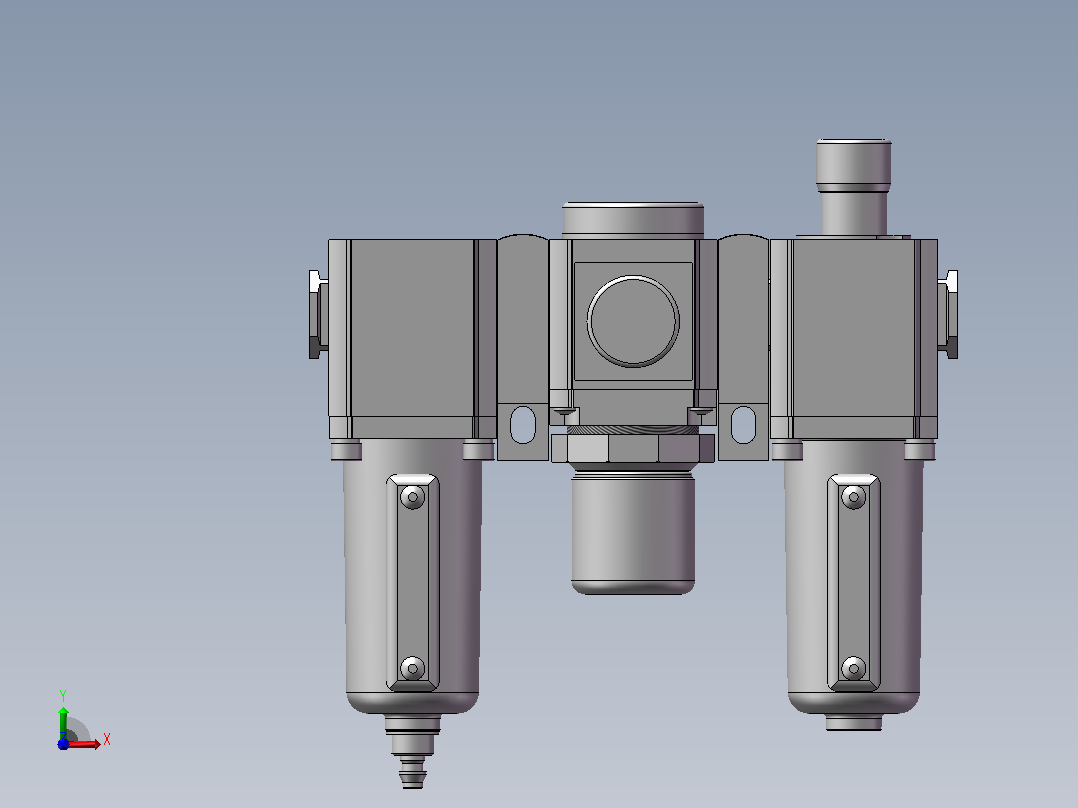Select the lower screw on the right bowl guard
Screen dimensions: 1078x808
point(854,668)
